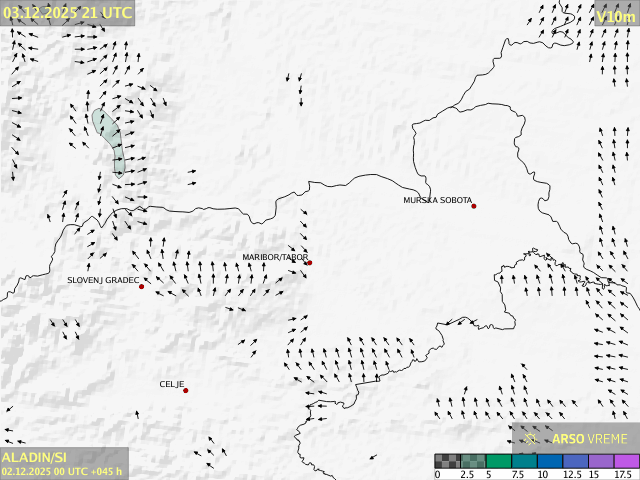The width and height of the screenshot is (640, 480).
Task: Click the green shaded wind-speed area on map
Action: (x=109, y=138)
